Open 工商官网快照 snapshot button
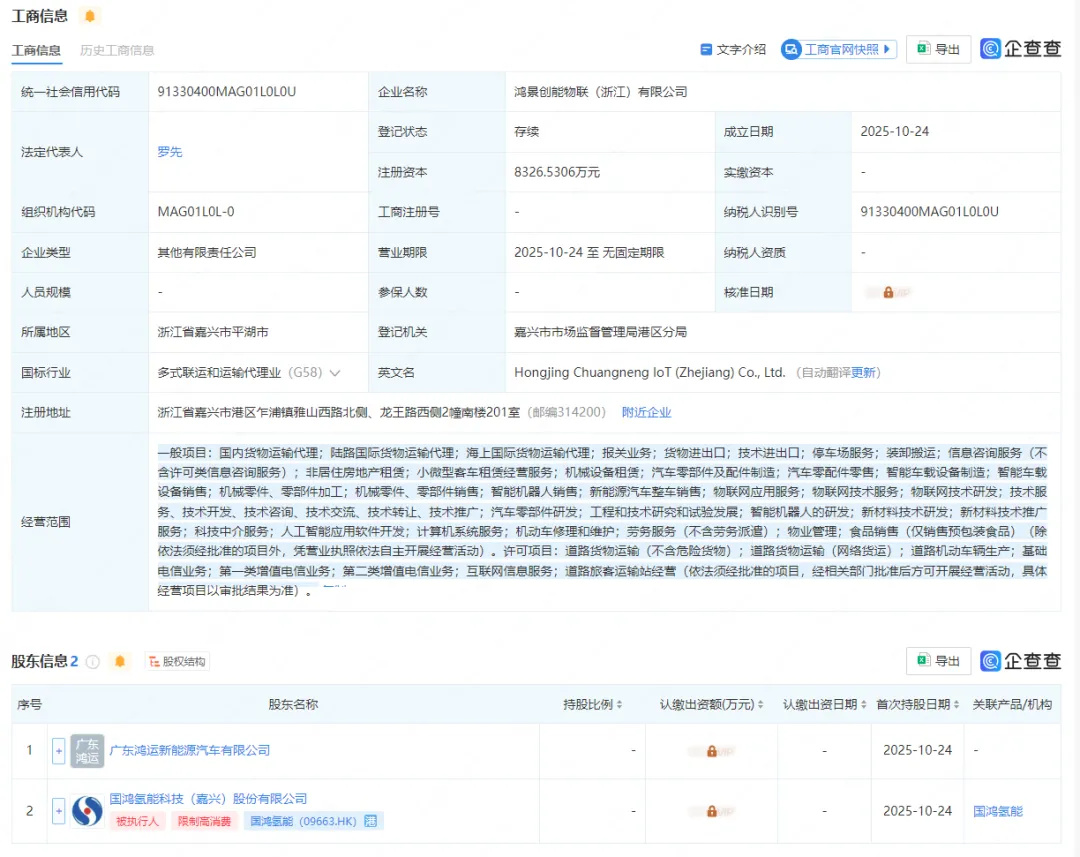Viewport: 1080px width, 857px height. click(x=839, y=49)
